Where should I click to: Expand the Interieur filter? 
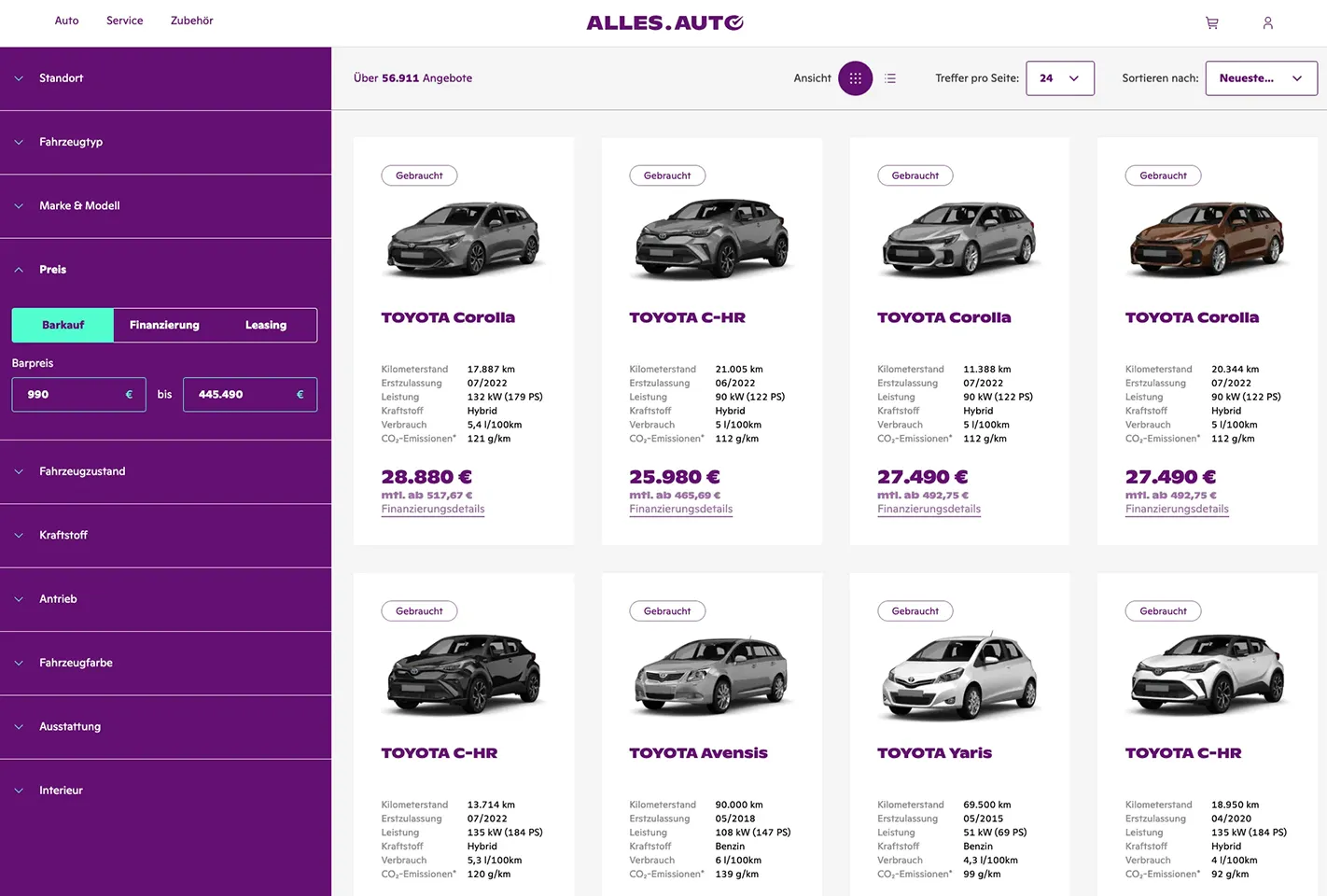coord(165,791)
